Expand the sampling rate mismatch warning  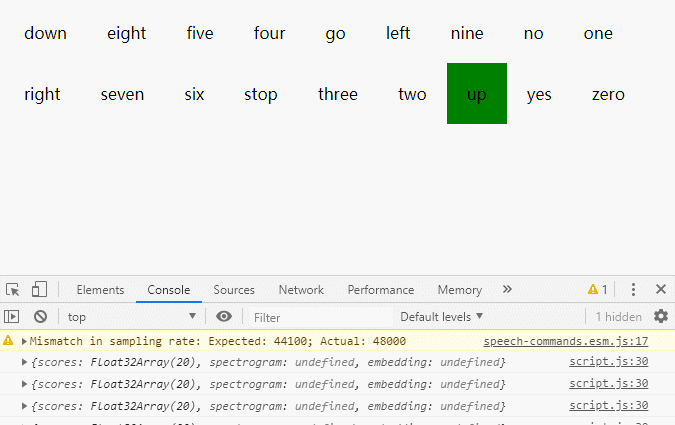coord(24,341)
